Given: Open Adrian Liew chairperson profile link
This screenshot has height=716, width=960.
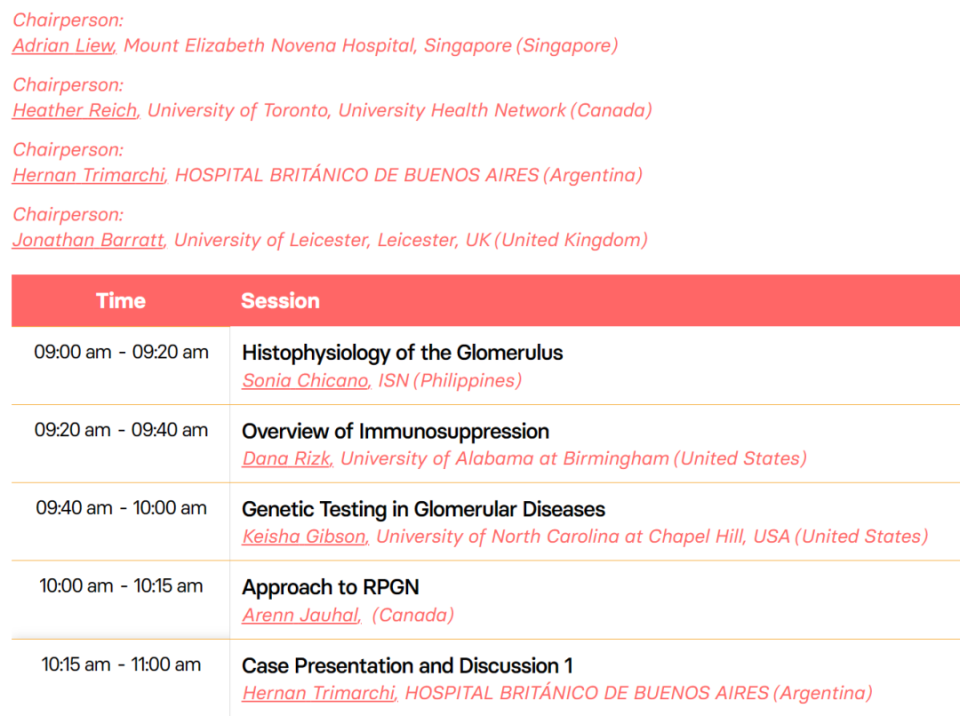Looking at the screenshot, I should point(63,45).
